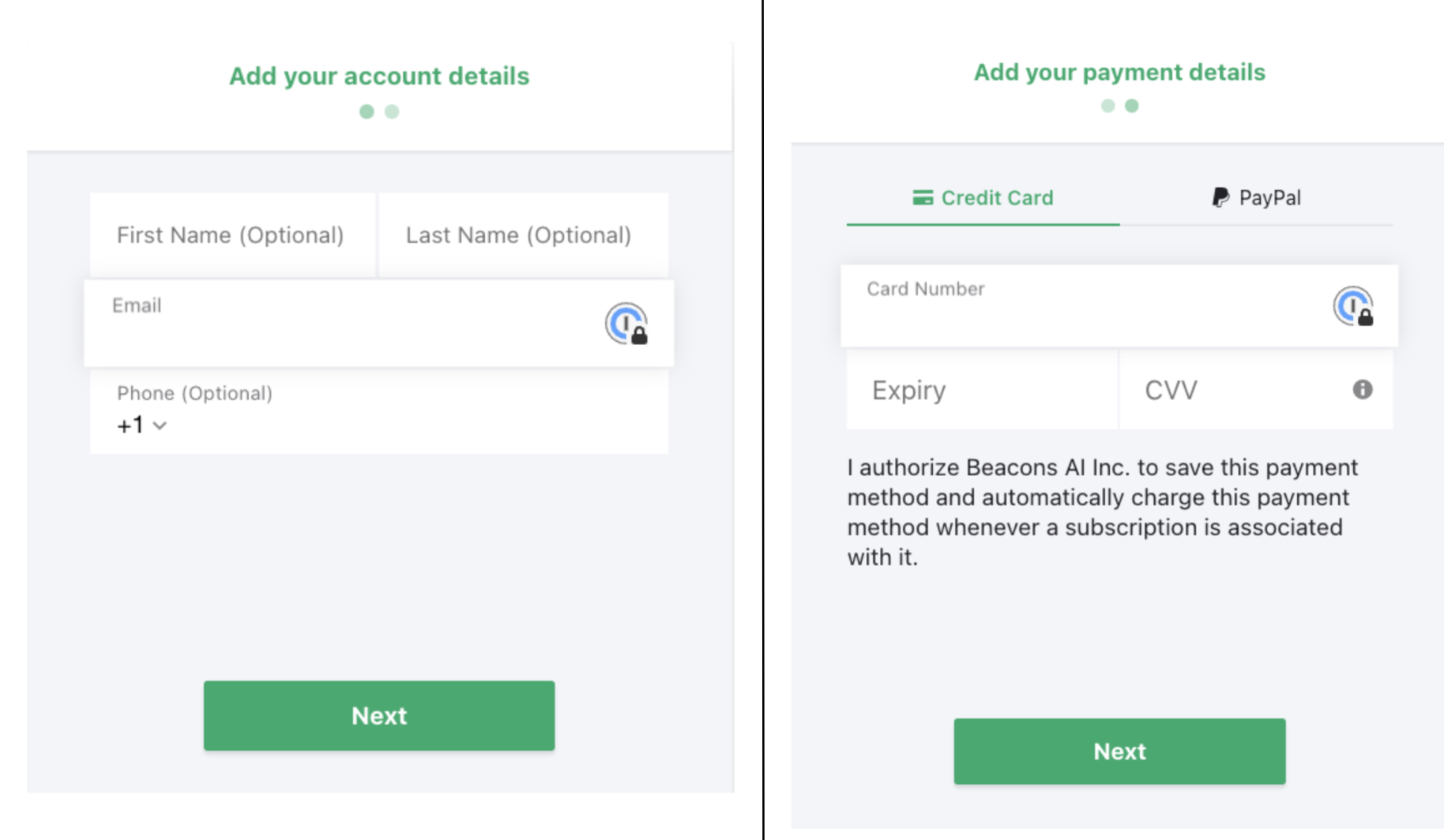Screen dimensions: 1444x840
Task: Focus the CVV input field
Action: pyautogui.click(x=1256, y=390)
